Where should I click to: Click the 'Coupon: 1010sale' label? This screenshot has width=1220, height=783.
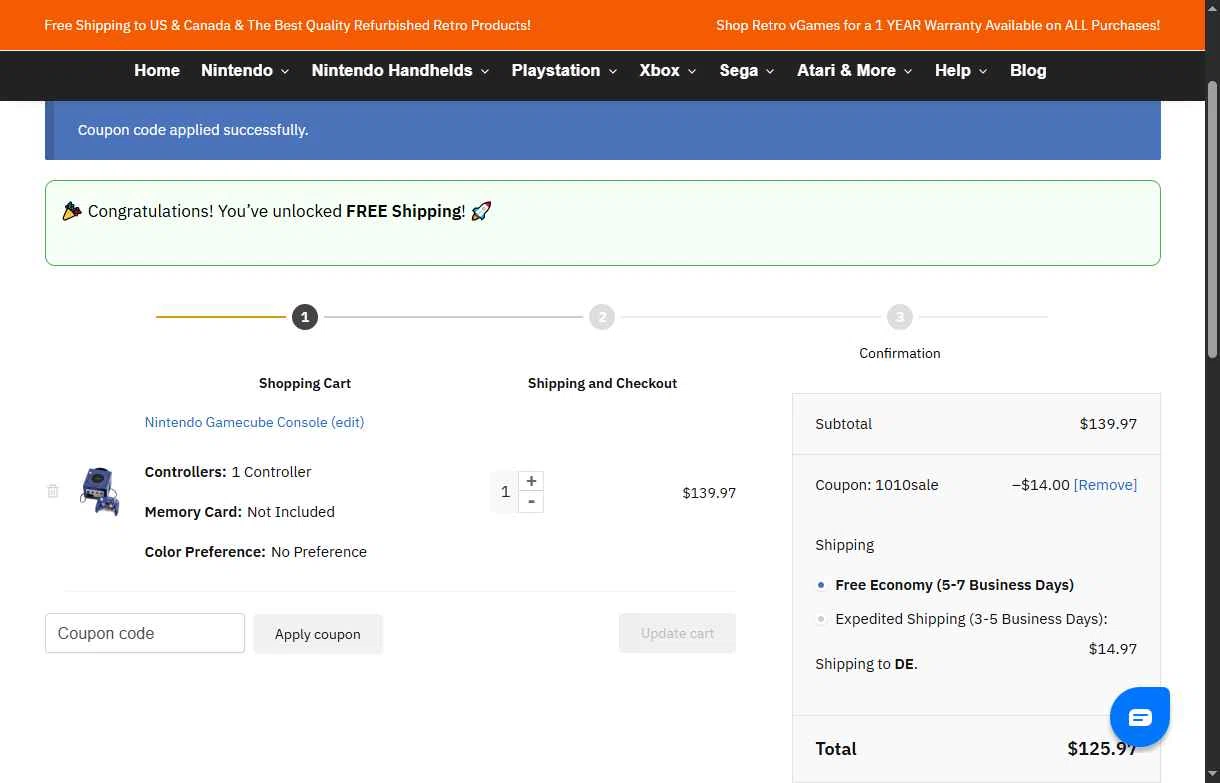pyautogui.click(x=877, y=485)
